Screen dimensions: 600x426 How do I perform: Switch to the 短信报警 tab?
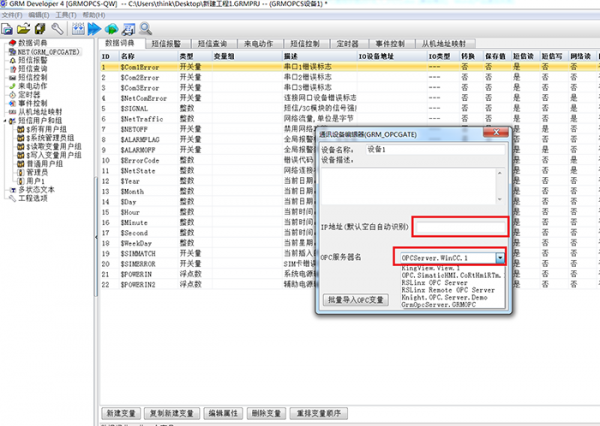pyautogui.click(x=167, y=44)
